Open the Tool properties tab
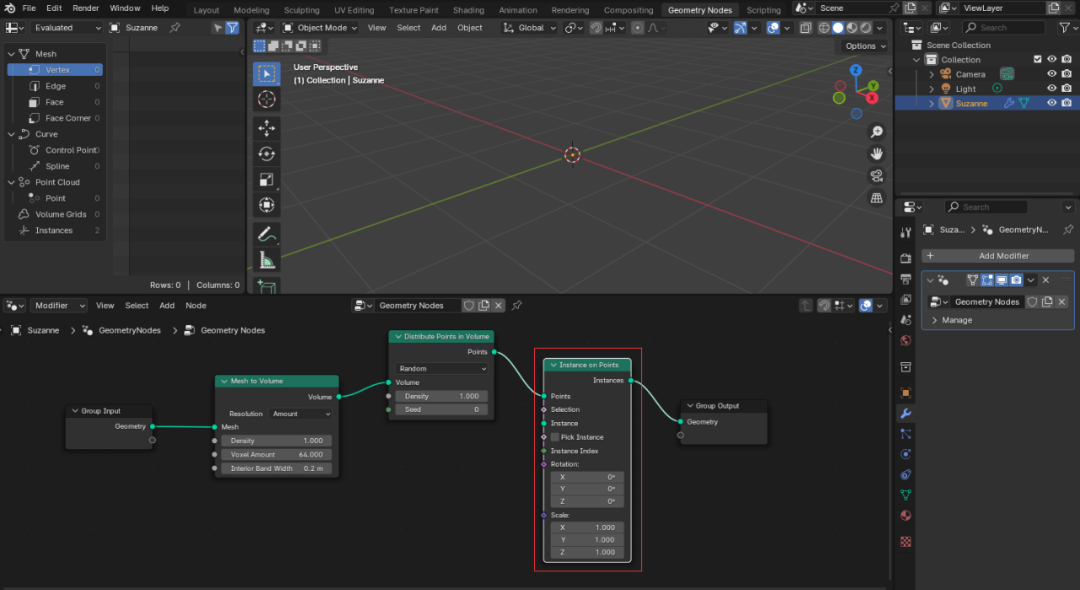1080x590 pixels. 906,233
